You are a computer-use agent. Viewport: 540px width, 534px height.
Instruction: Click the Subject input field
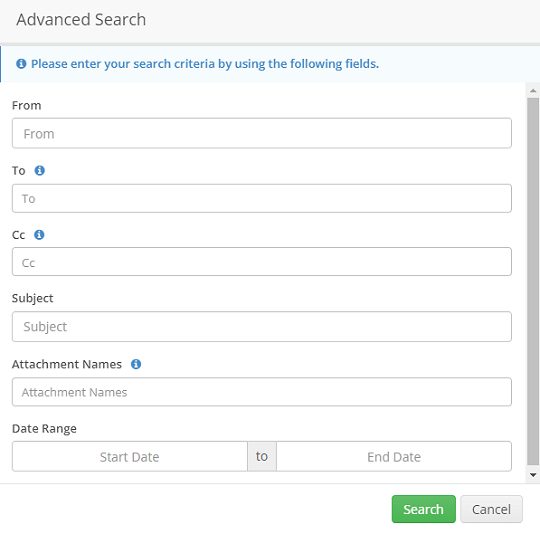(262, 326)
